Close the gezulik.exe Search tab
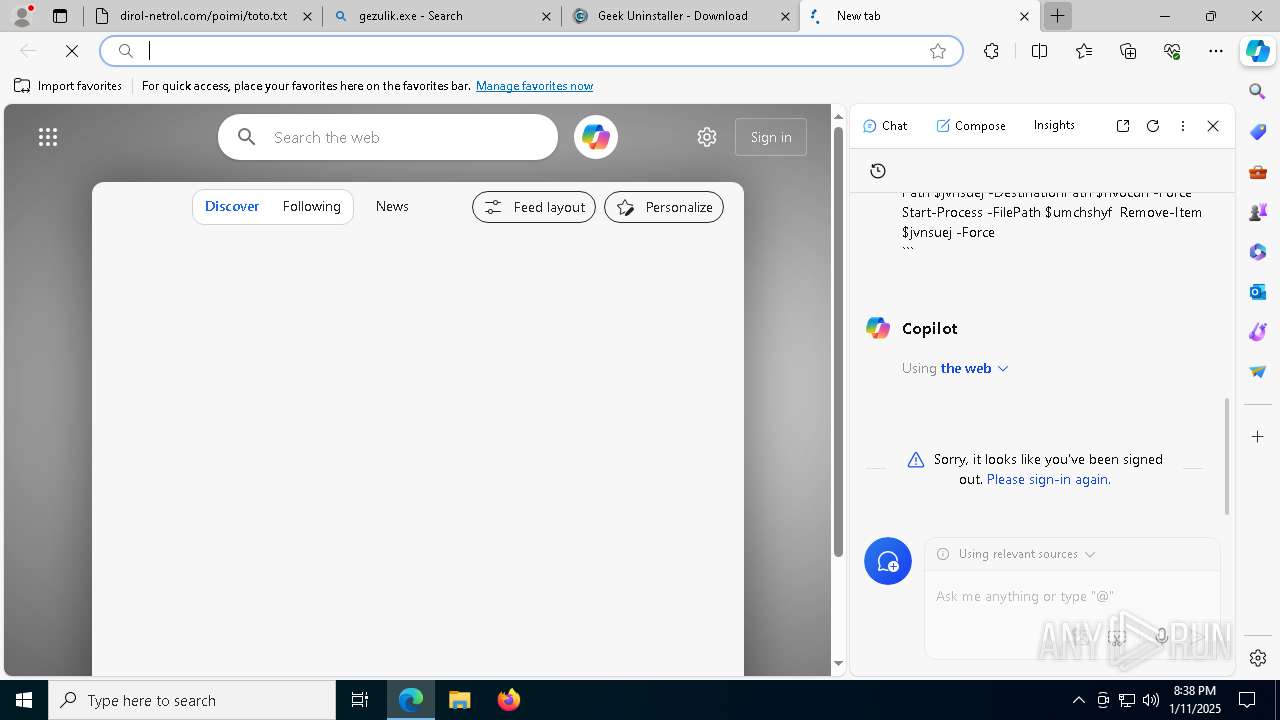This screenshot has width=1280, height=720. point(546,16)
